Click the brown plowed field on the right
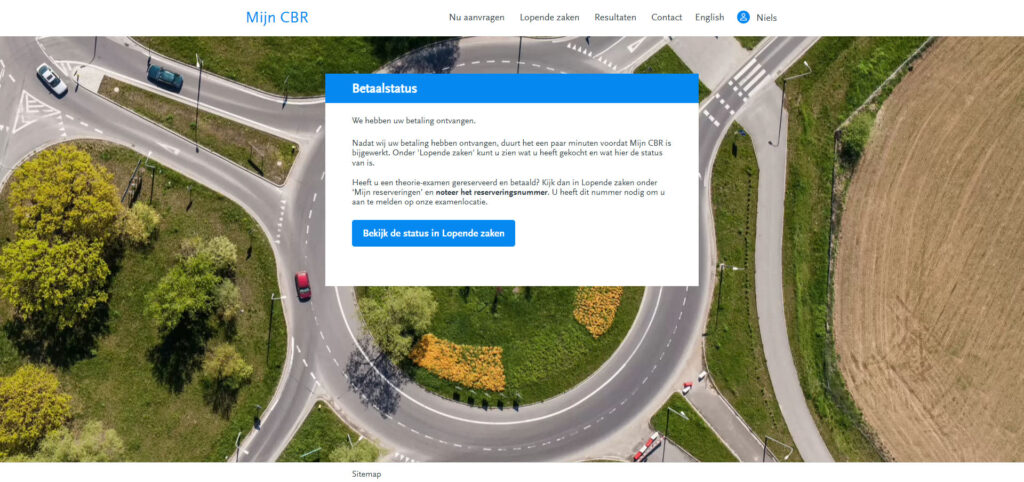The width and height of the screenshot is (1024, 482). (x=930, y=260)
